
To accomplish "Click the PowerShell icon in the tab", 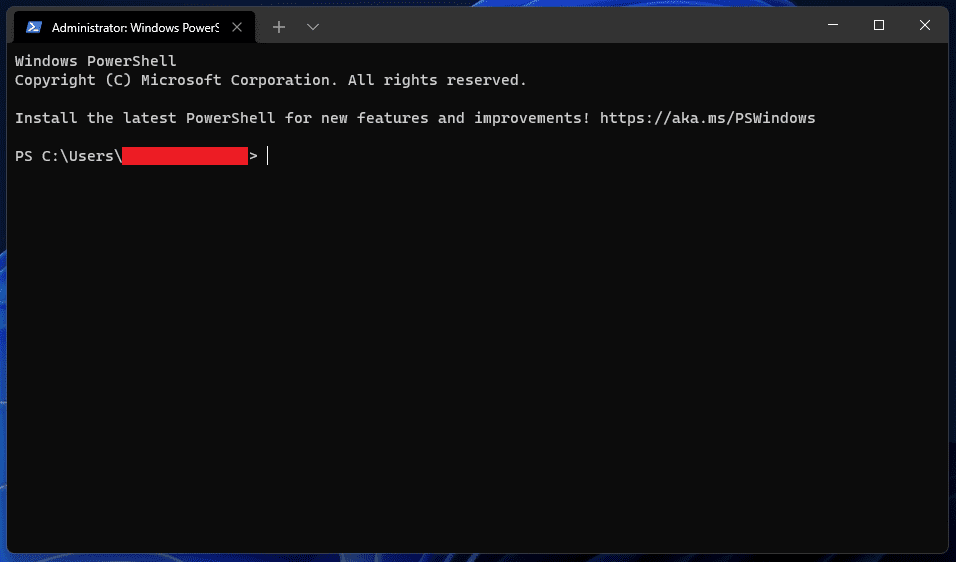I will pos(34,27).
